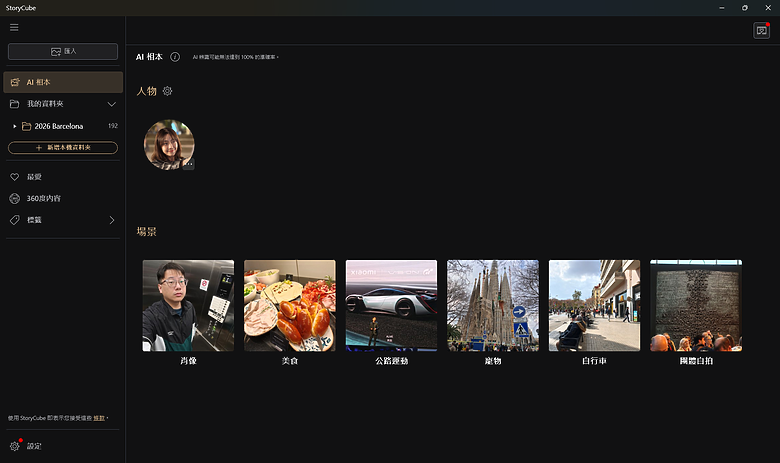Image resolution: width=780 pixels, height=463 pixels.
Task: Open the terms link in the footer notice
Action: pyautogui.click(x=99, y=418)
